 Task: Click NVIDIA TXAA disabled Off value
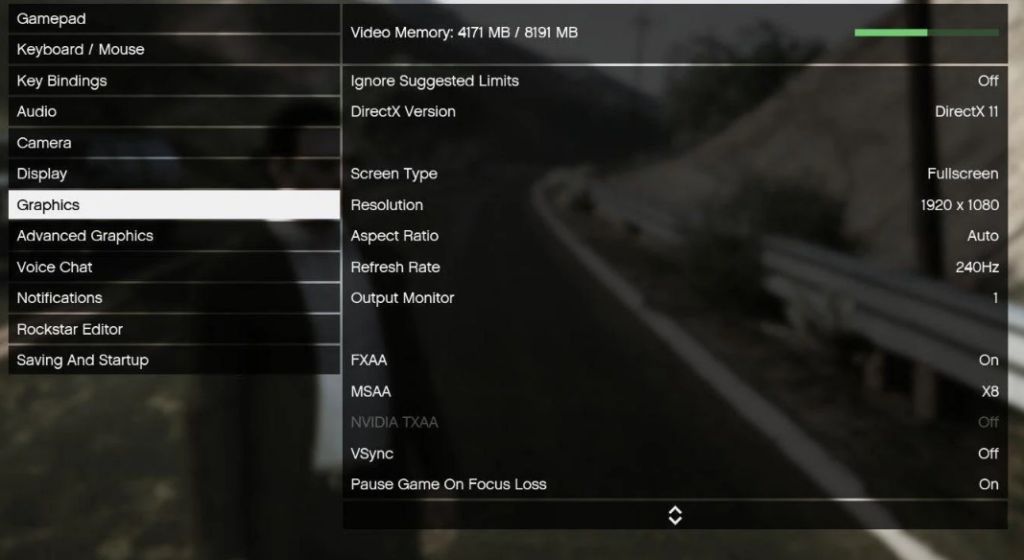988,422
